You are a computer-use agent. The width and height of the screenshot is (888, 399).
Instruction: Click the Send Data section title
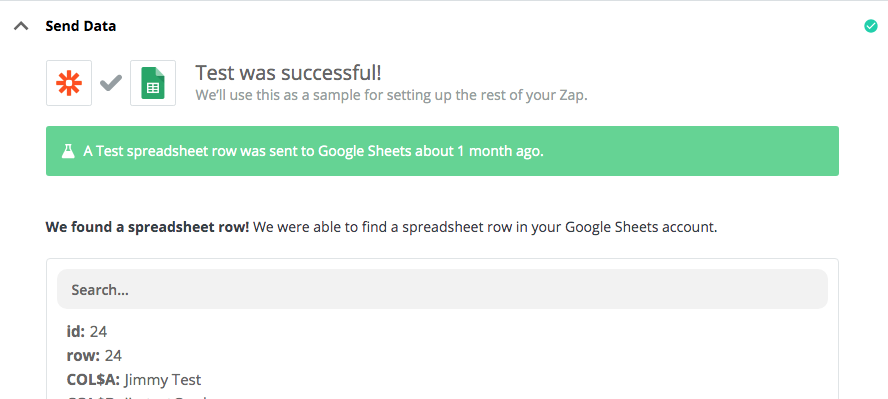coord(80,26)
